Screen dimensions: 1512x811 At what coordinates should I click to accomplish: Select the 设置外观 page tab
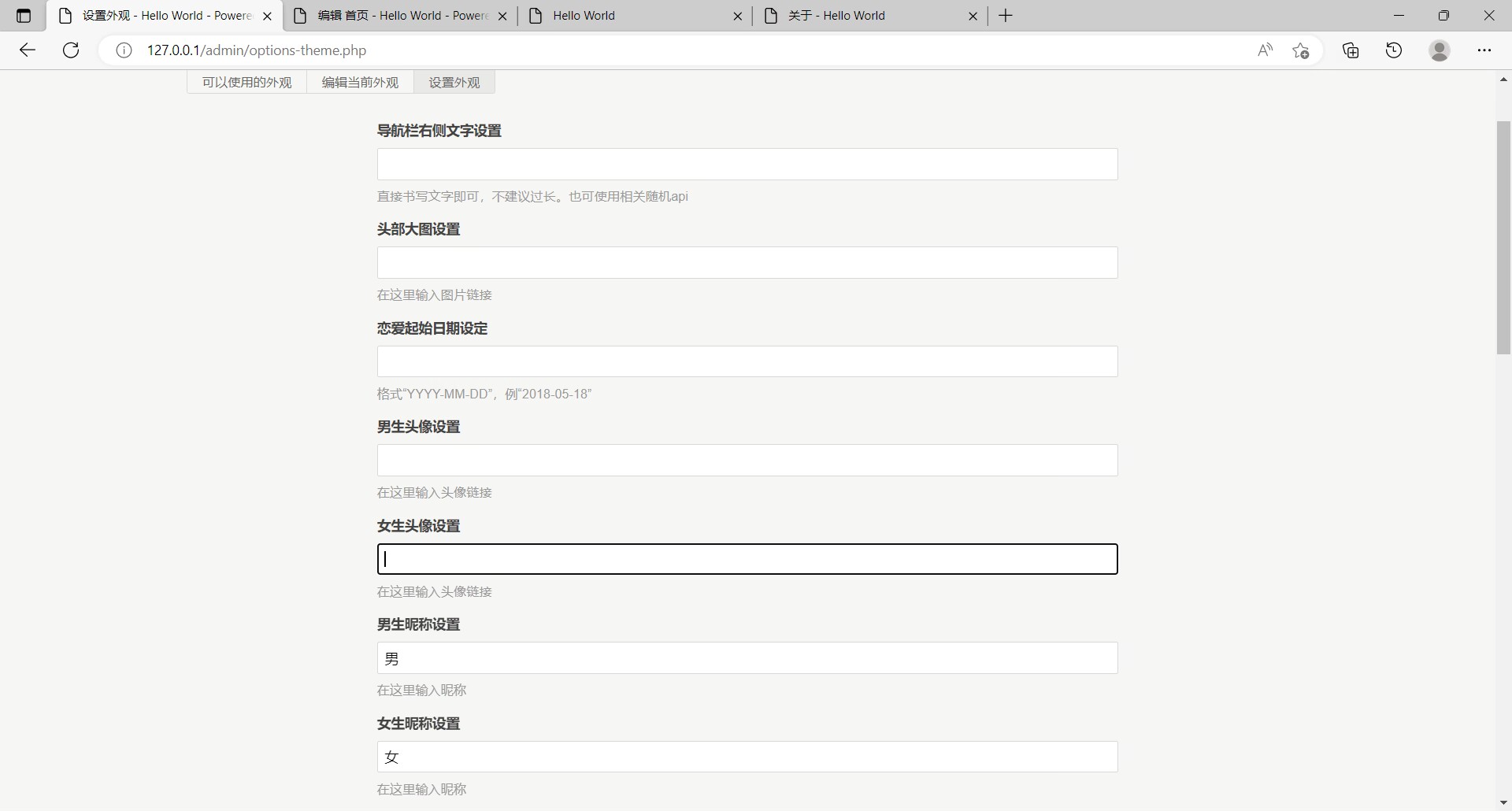click(x=454, y=82)
